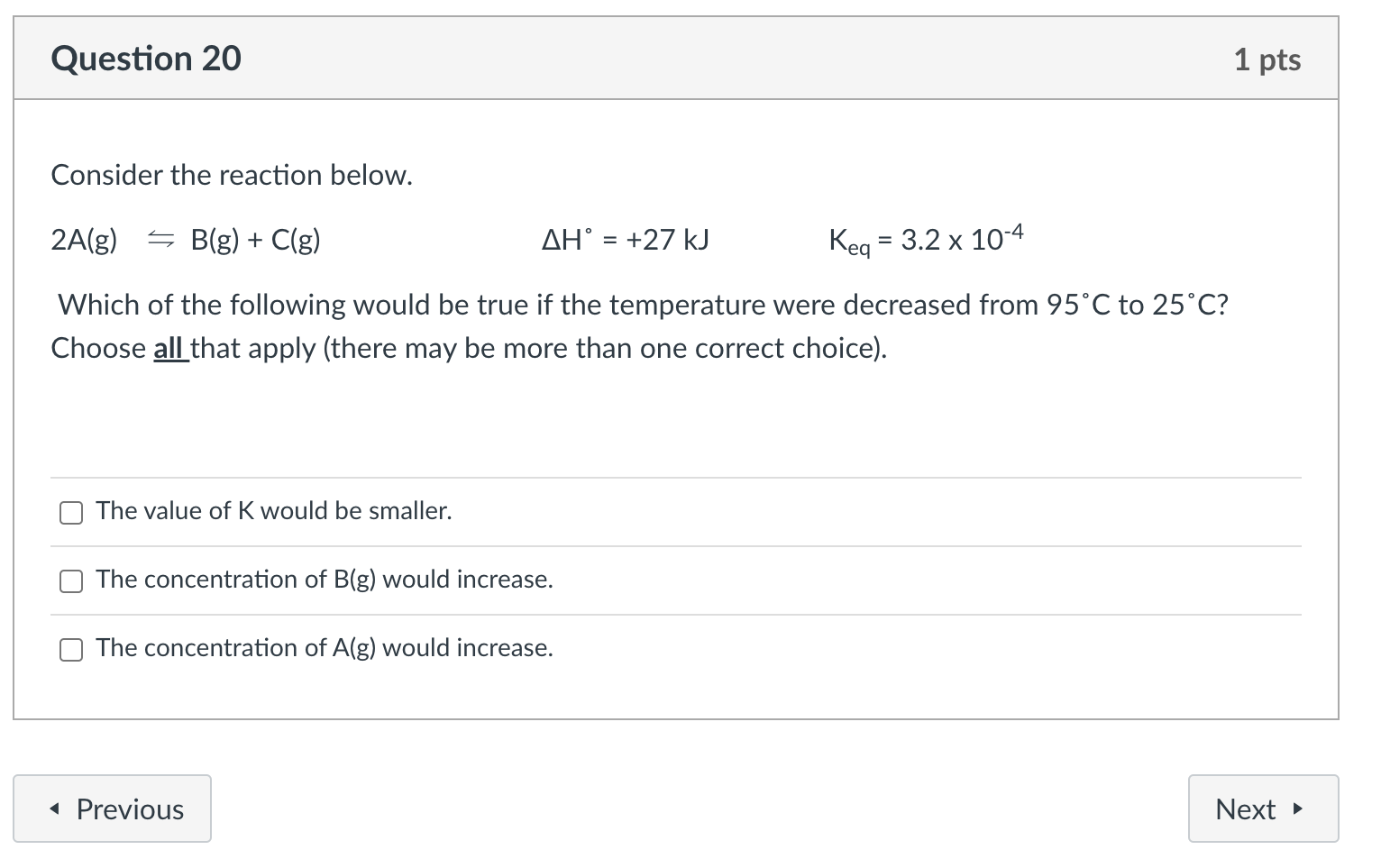The image size is (1381, 868).
Task: Click the underlined word 'all'
Action: 169,349
